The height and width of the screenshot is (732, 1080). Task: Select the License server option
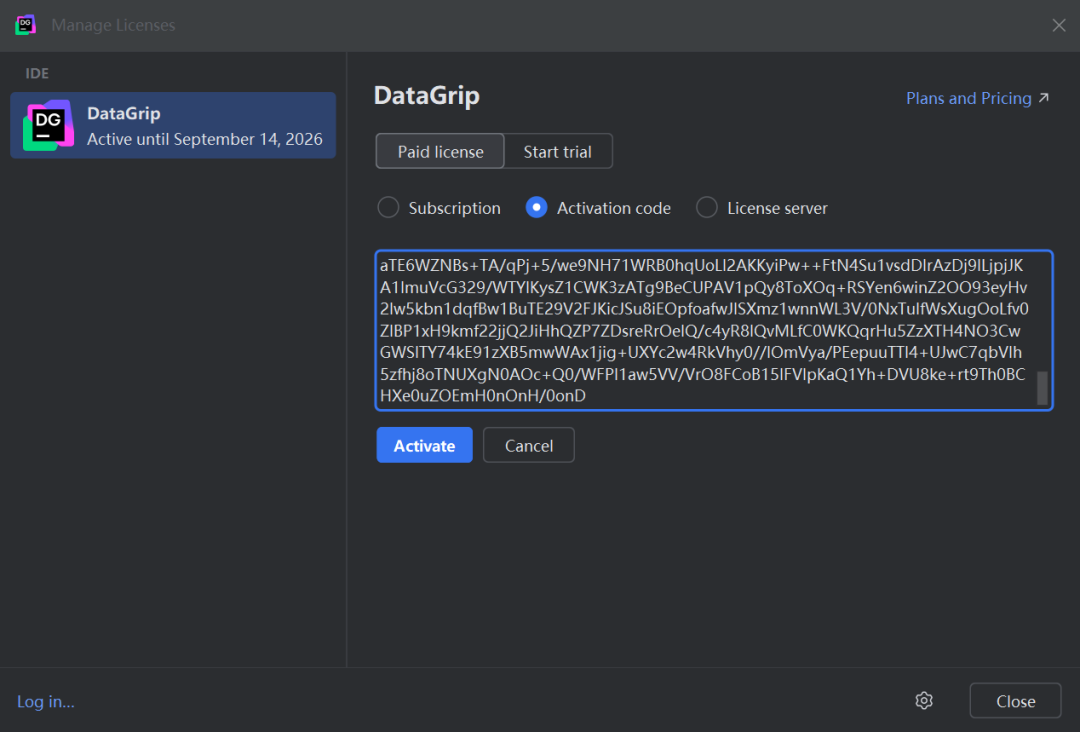[x=706, y=207]
